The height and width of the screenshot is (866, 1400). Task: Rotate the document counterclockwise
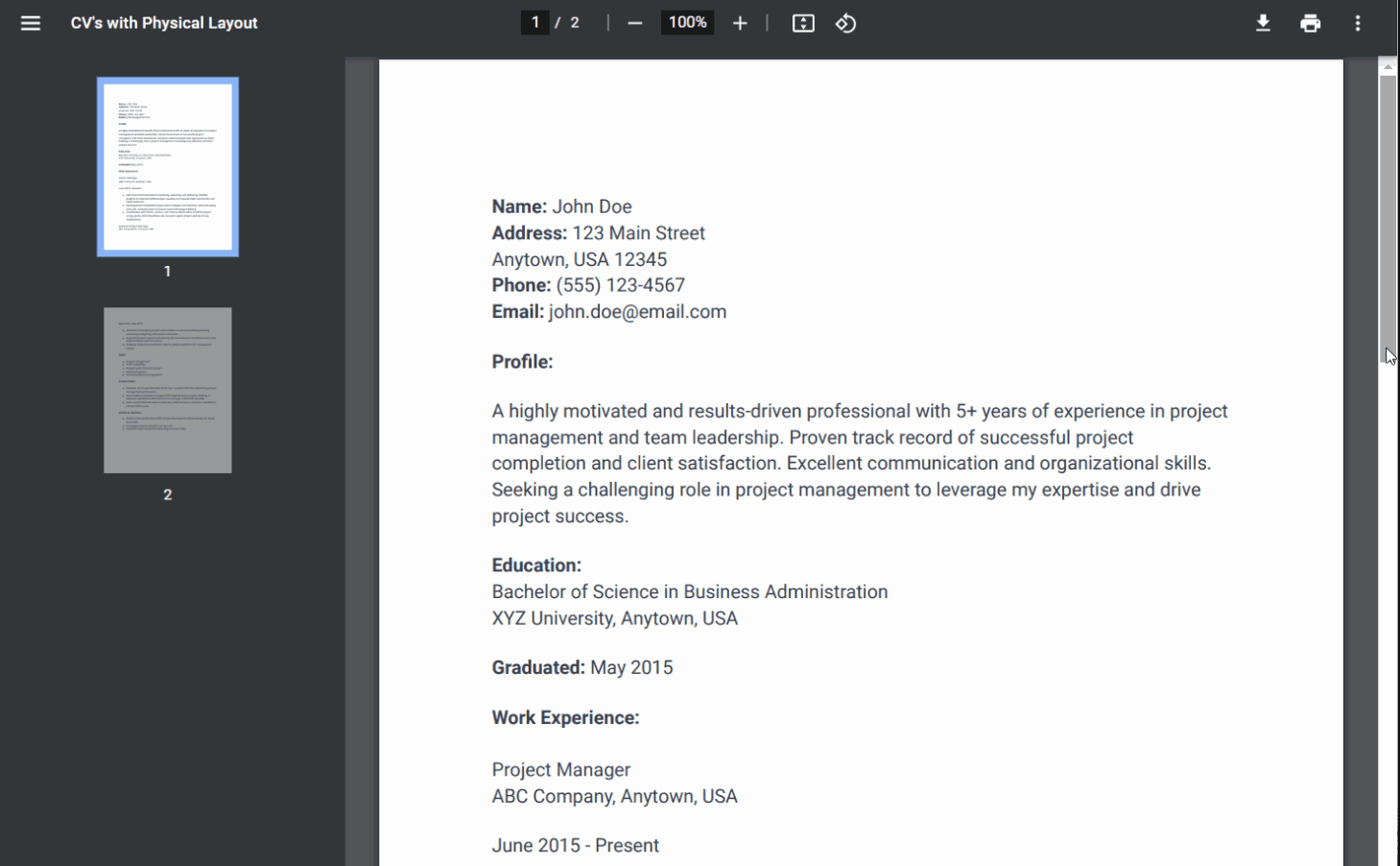pyautogui.click(x=845, y=22)
